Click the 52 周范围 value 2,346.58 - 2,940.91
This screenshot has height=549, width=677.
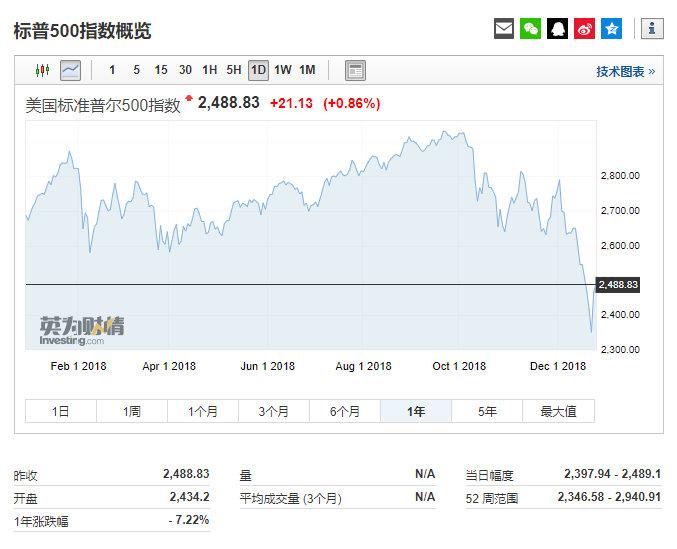[x=609, y=497]
